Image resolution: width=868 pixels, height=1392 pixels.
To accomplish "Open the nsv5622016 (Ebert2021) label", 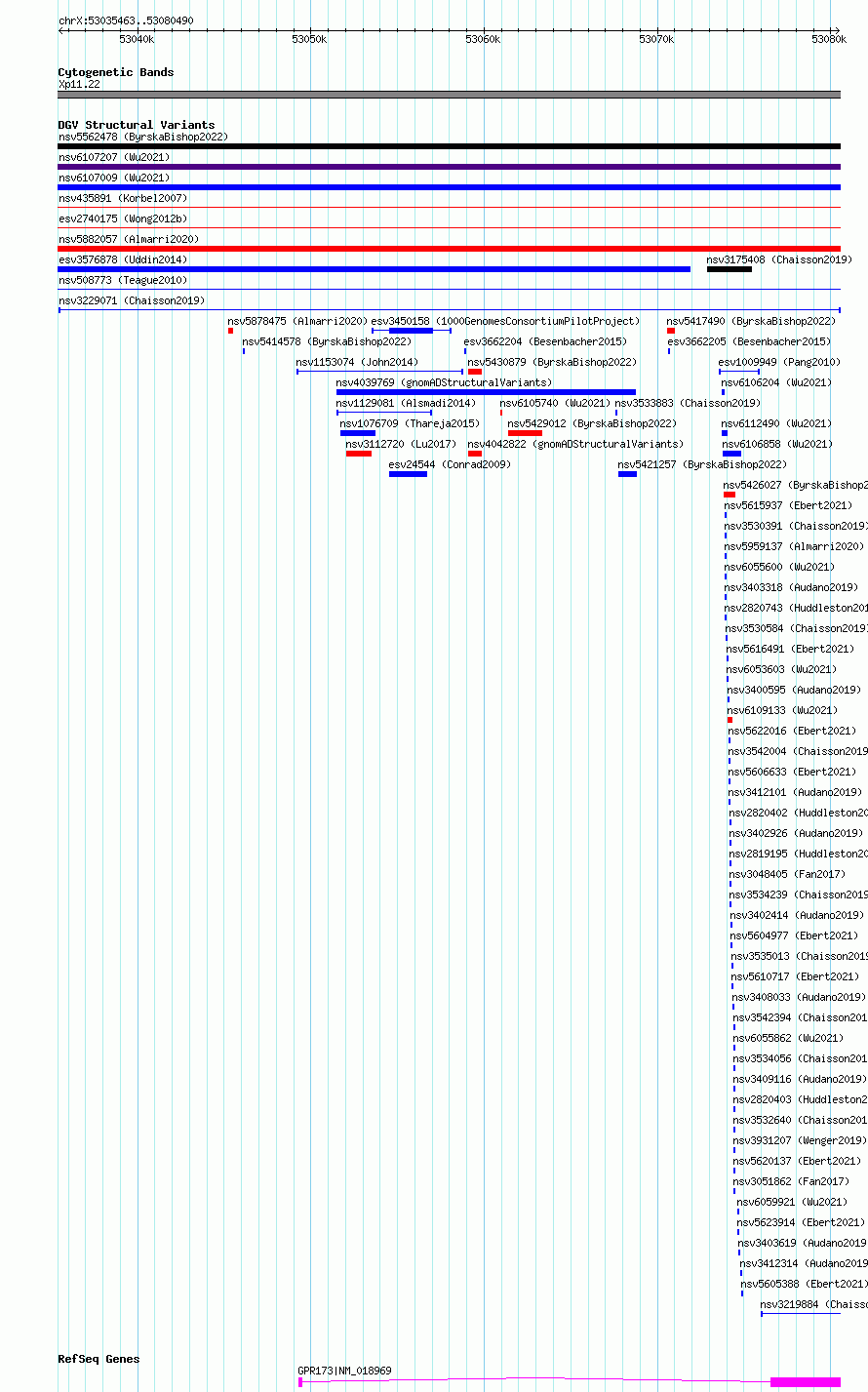I will [793, 731].
